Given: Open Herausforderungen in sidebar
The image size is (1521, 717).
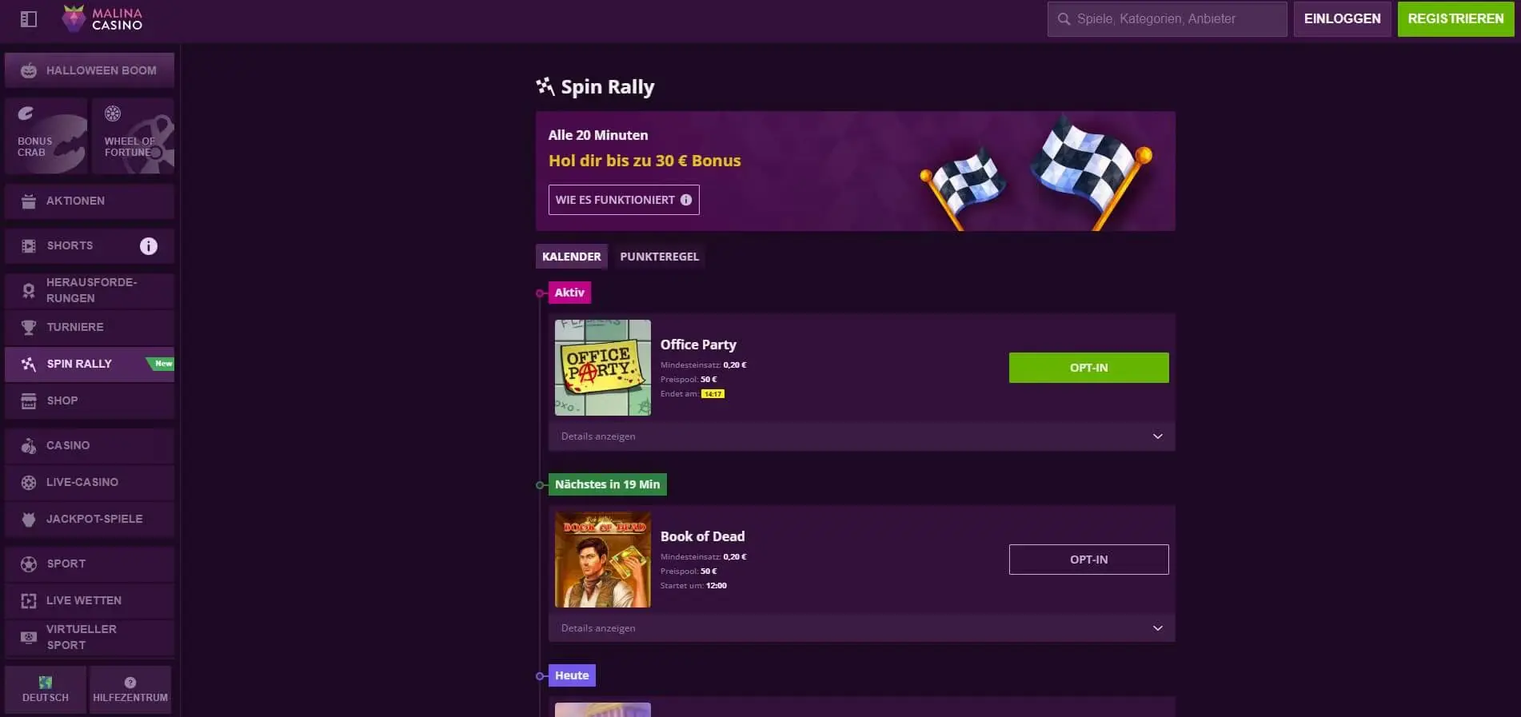Looking at the screenshot, I should tap(89, 291).
